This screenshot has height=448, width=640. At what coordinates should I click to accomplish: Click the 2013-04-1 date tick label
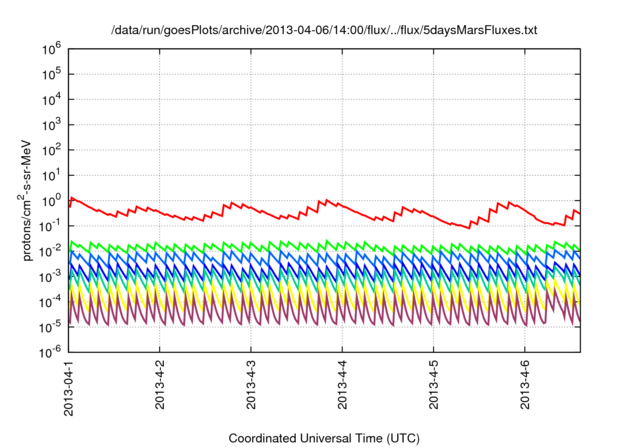pyautogui.click(x=69, y=388)
